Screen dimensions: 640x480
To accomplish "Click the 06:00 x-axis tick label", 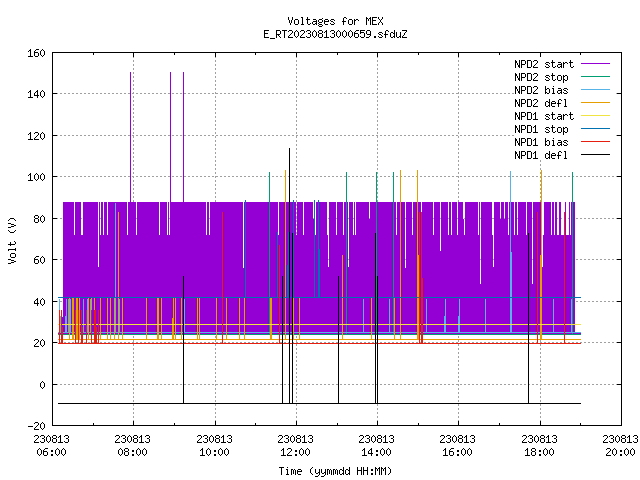I will pyautogui.click(x=51, y=452).
